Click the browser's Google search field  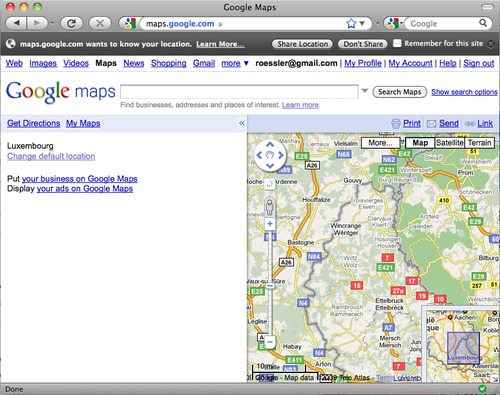point(443,24)
